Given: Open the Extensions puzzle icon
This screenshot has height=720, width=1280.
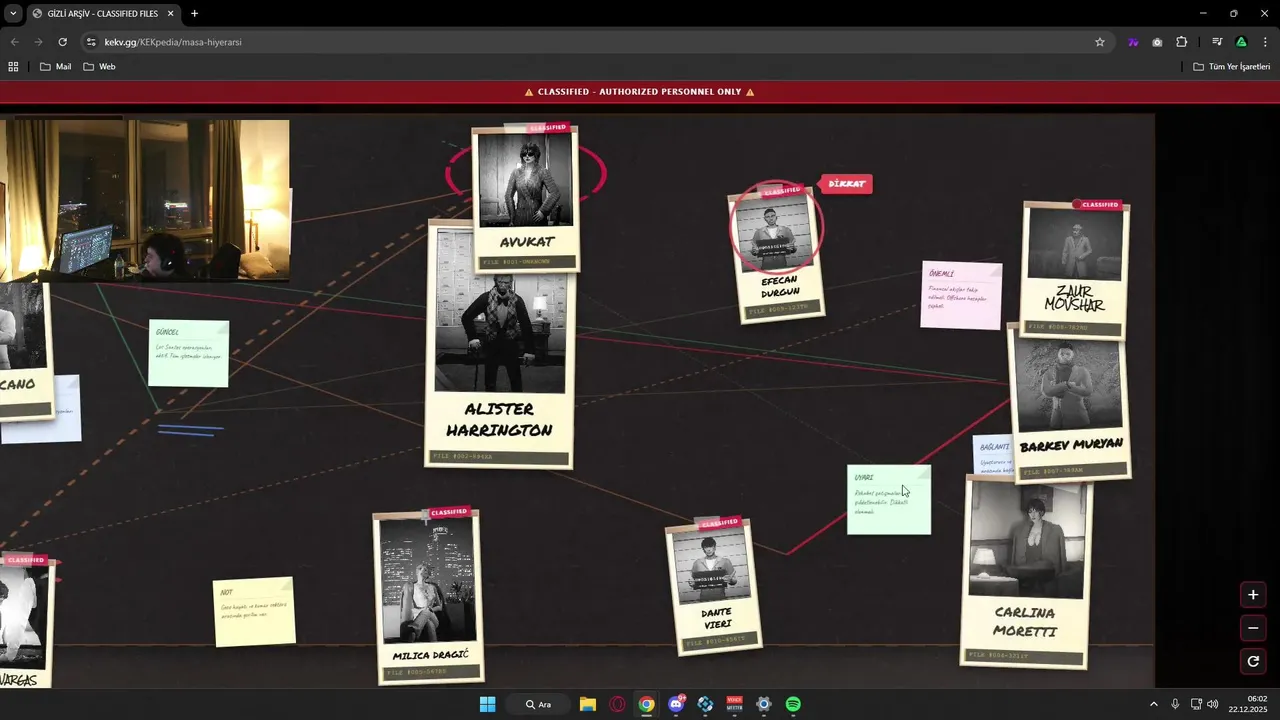Looking at the screenshot, I should [1182, 42].
